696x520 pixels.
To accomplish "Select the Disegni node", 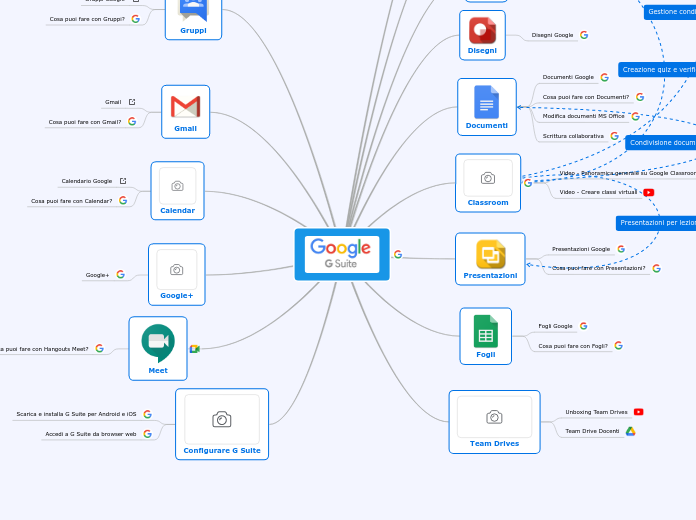I will [482, 36].
